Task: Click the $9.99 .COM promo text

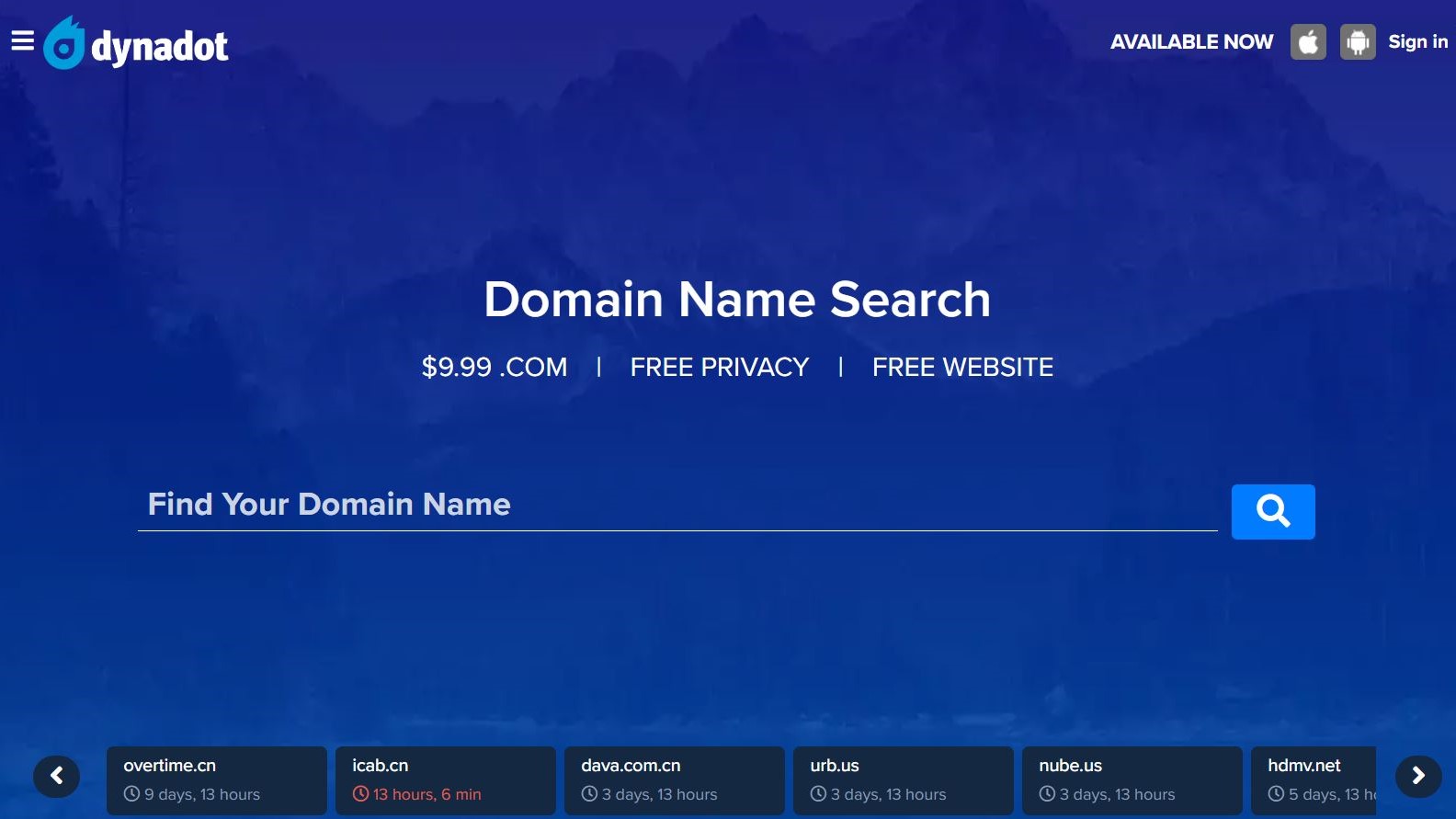Action: tap(494, 367)
